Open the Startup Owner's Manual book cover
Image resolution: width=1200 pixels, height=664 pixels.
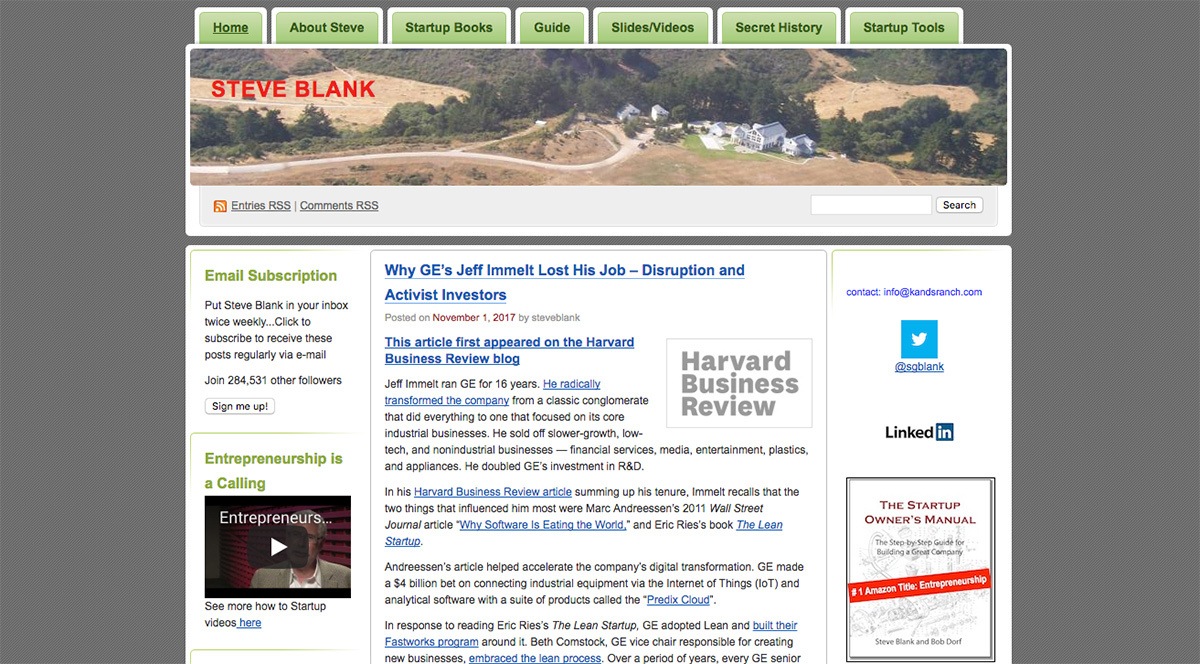point(920,569)
